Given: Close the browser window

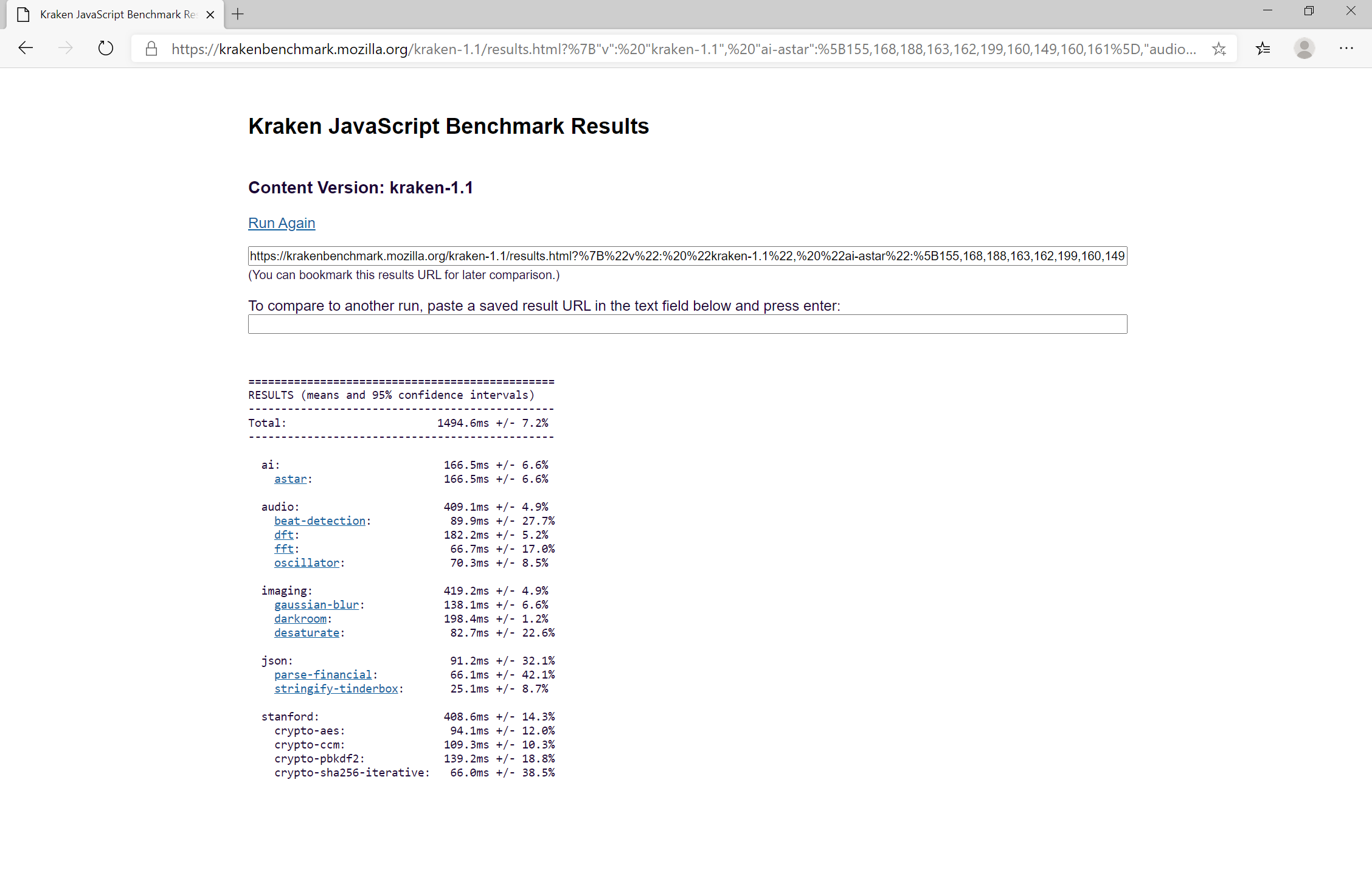Looking at the screenshot, I should pos(1351,11).
